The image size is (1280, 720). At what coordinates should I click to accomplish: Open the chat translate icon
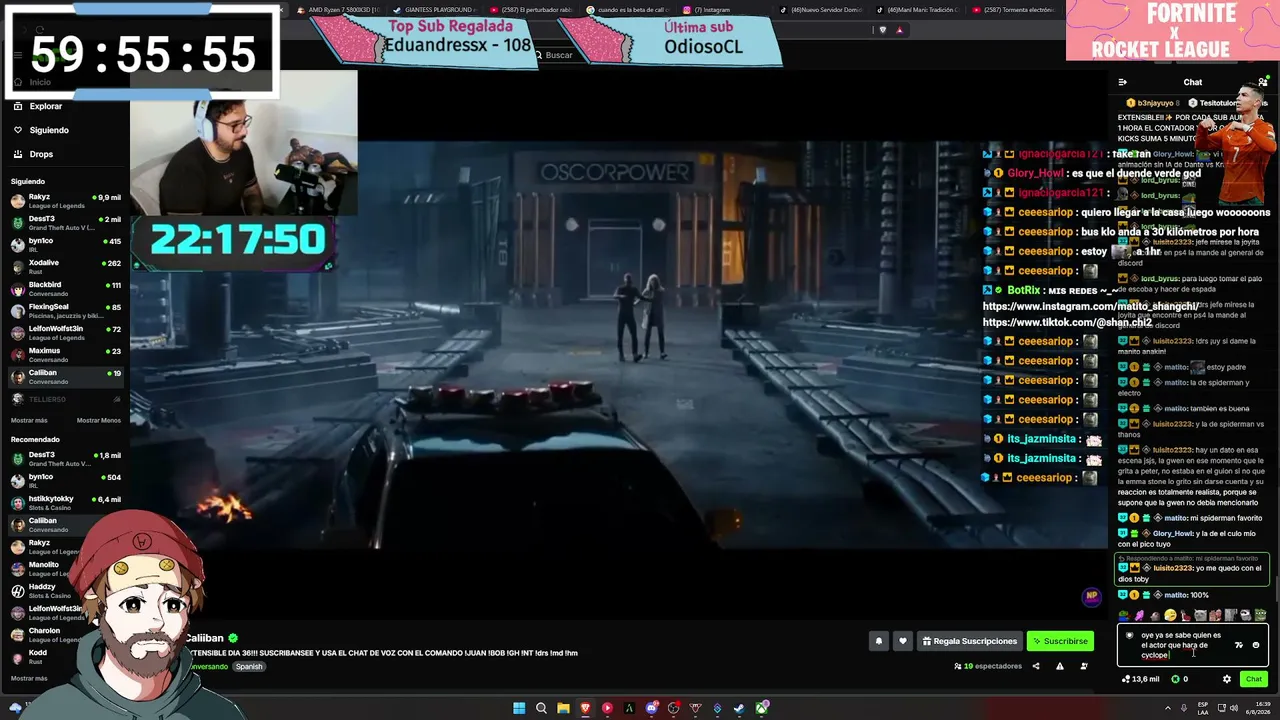[x=1239, y=645]
